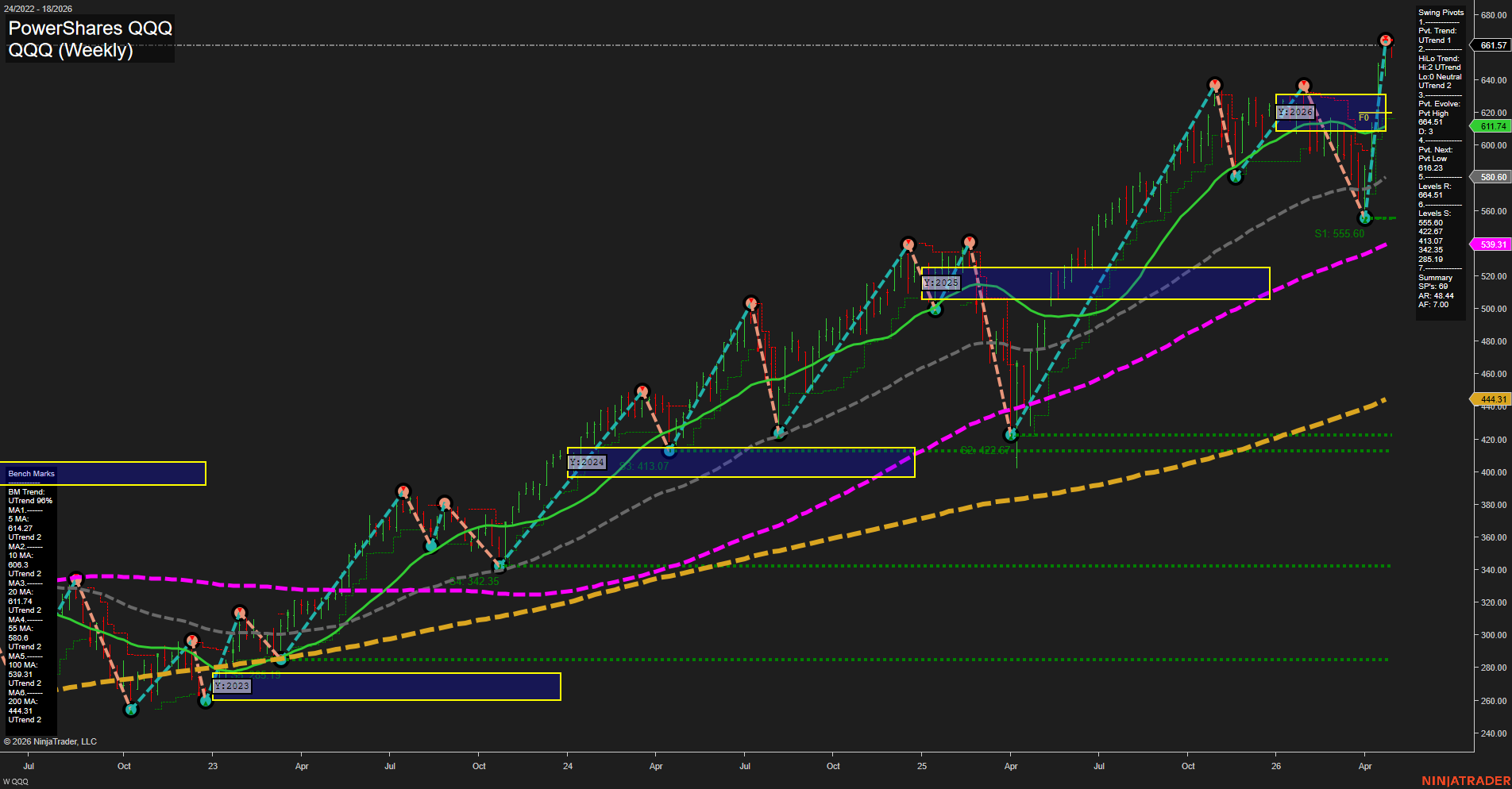Click the © 2026 NinjaTrader, LLC copyright text
This screenshot has height=789, width=1512.
click(x=52, y=741)
